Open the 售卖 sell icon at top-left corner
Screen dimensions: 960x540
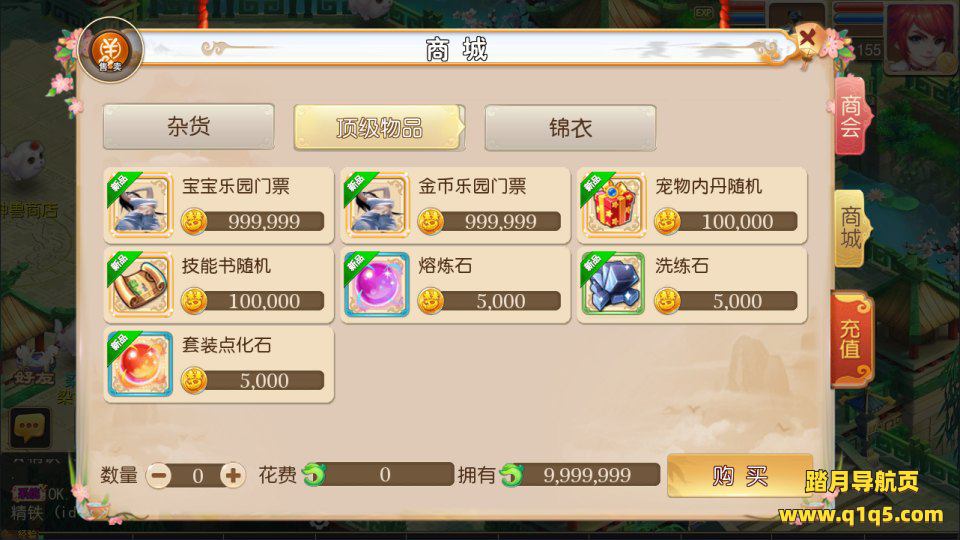pyautogui.click(x=111, y=50)
